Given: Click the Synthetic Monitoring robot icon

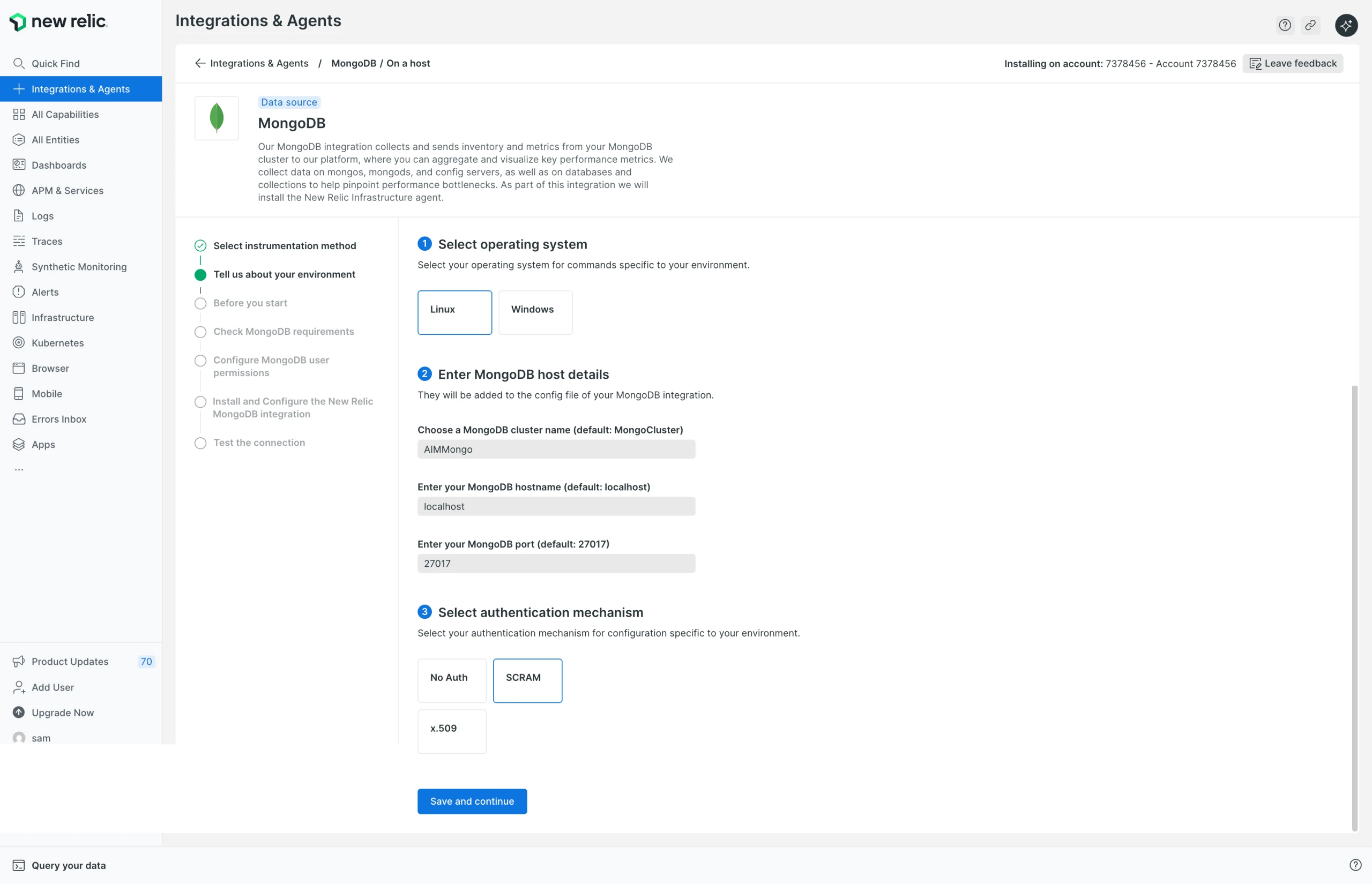Looking at the screenshot, I should tap(19, 266).
